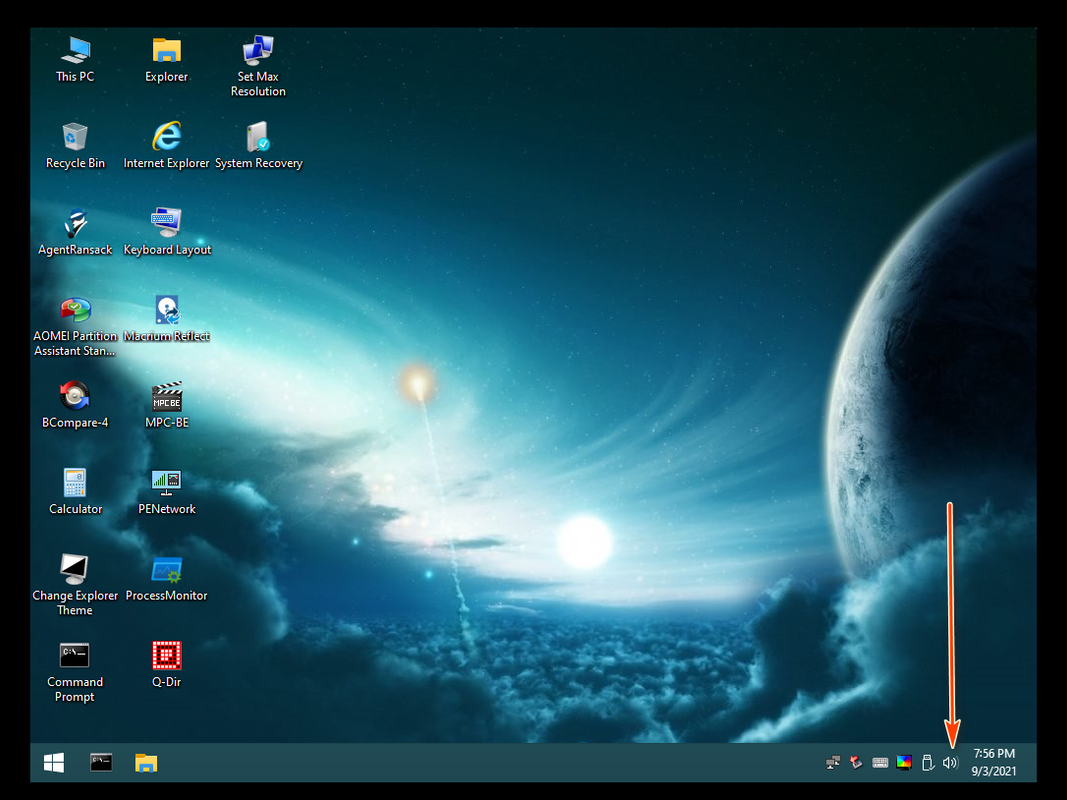Open the Windows Start menu
This screenshot has width=1067, height=800.
click(54, 763)
